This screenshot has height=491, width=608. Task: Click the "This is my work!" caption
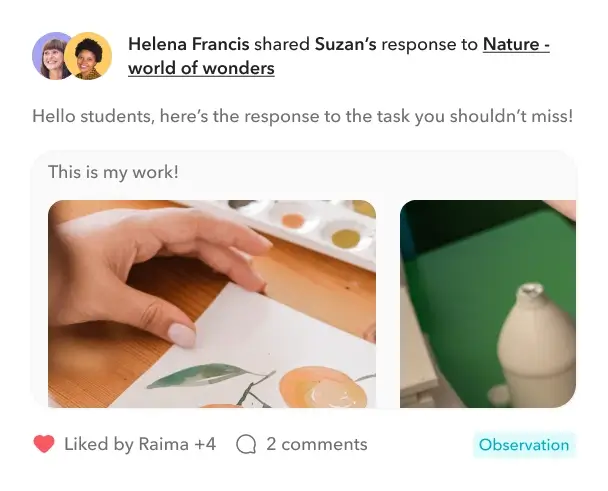[113, 172]
